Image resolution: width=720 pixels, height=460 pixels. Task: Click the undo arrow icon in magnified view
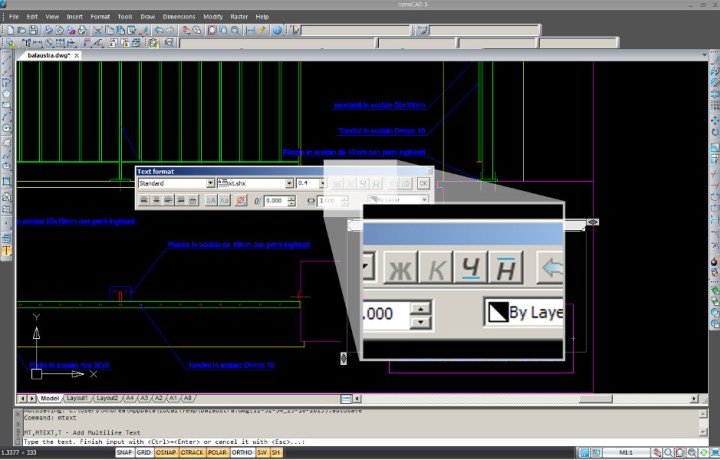551,268
